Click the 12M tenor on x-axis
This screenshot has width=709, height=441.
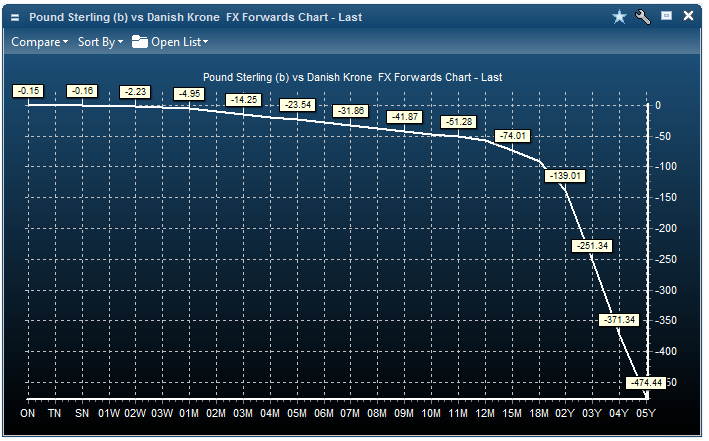coord(485,413)
